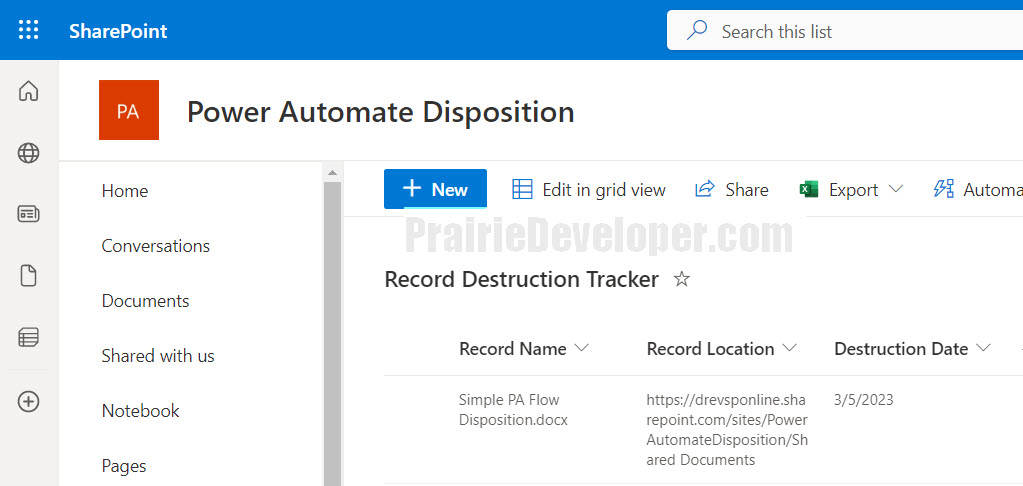Open Notebook in site navigation
The width and height of the screenshot is (1023, 486).
[x=140, y=411]
